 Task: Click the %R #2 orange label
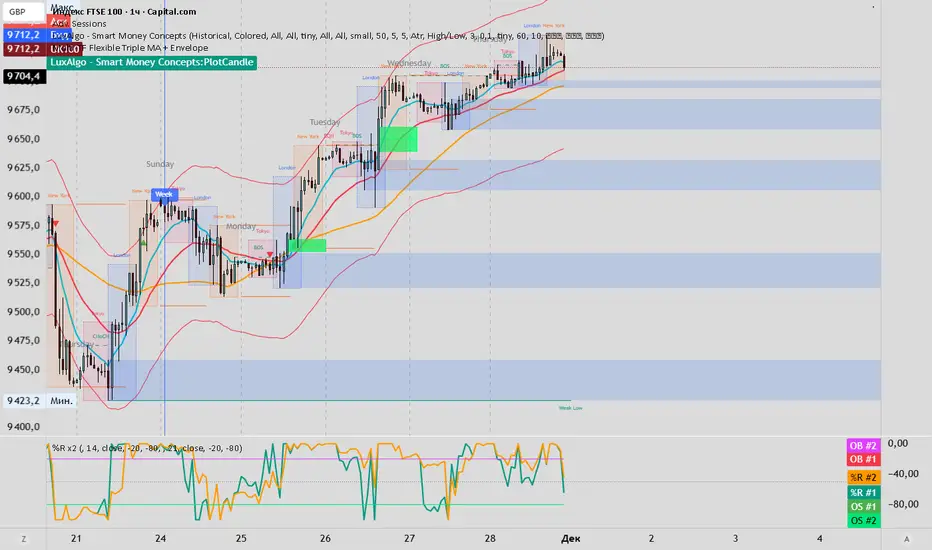click(863, 477)
